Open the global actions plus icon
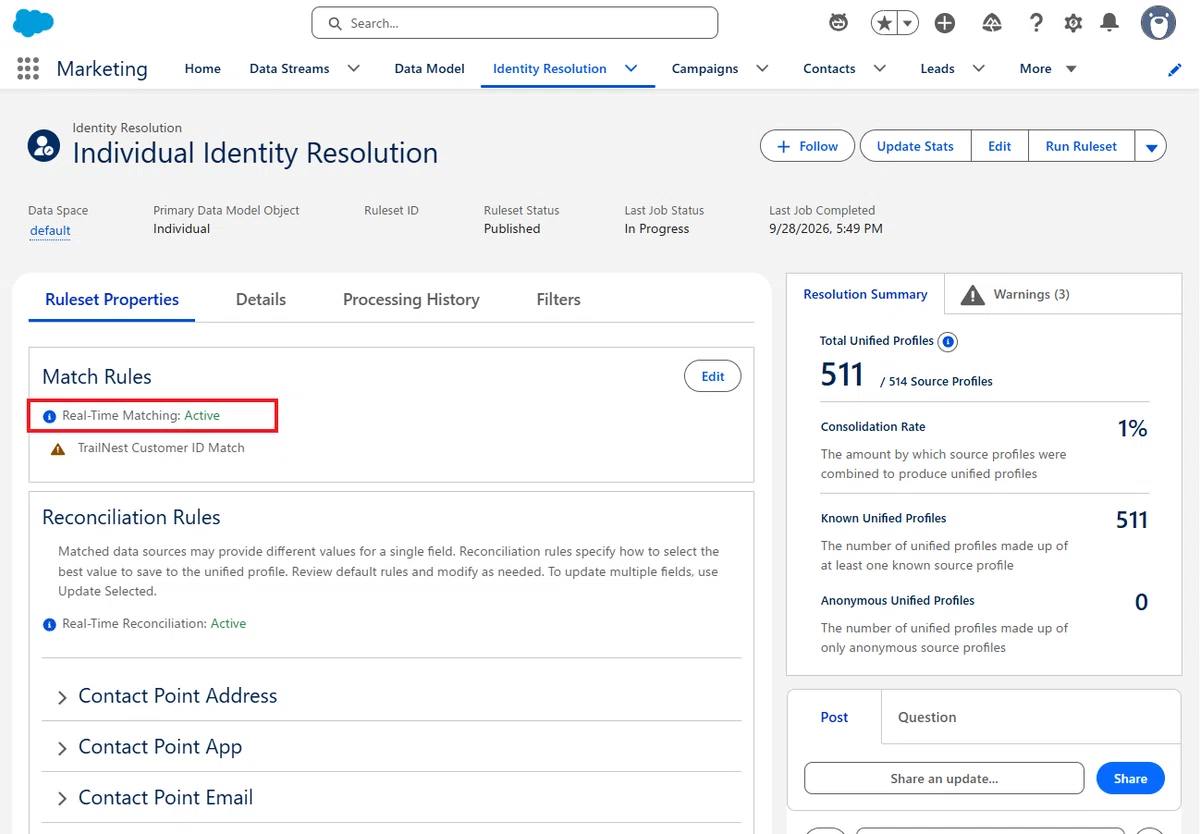 point(945,23)
